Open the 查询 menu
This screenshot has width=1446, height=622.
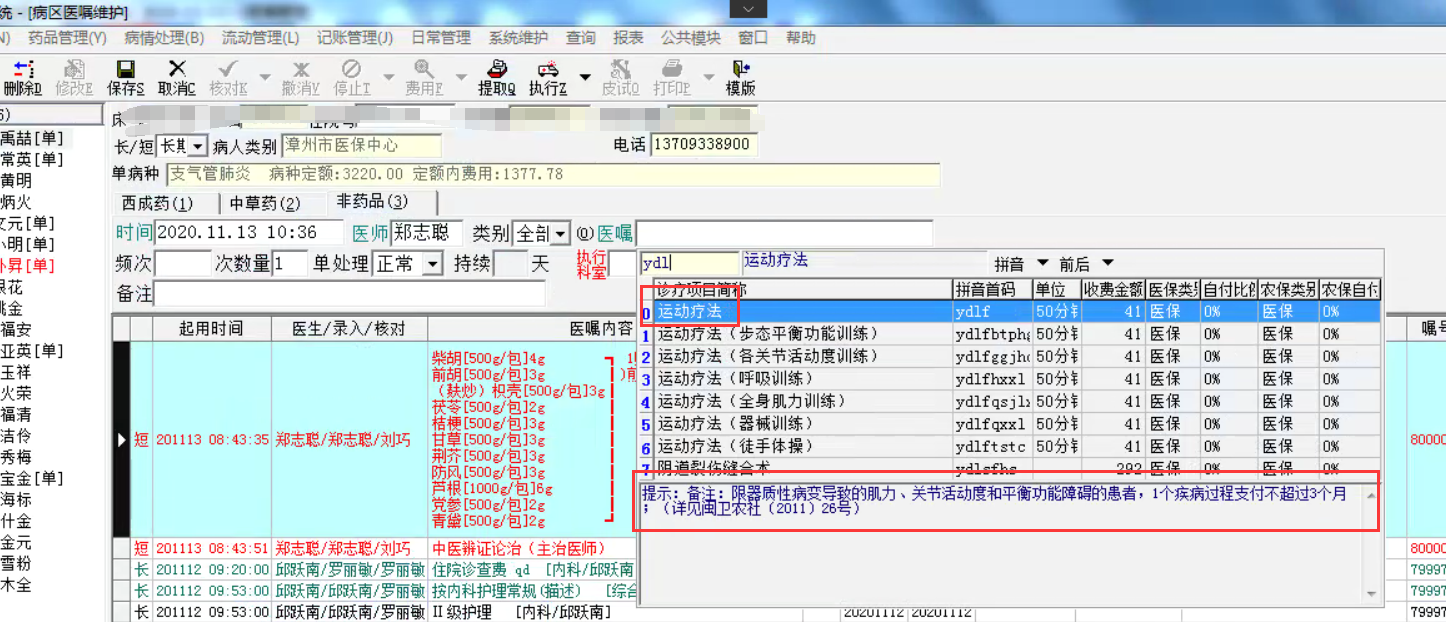pos(581,38)
